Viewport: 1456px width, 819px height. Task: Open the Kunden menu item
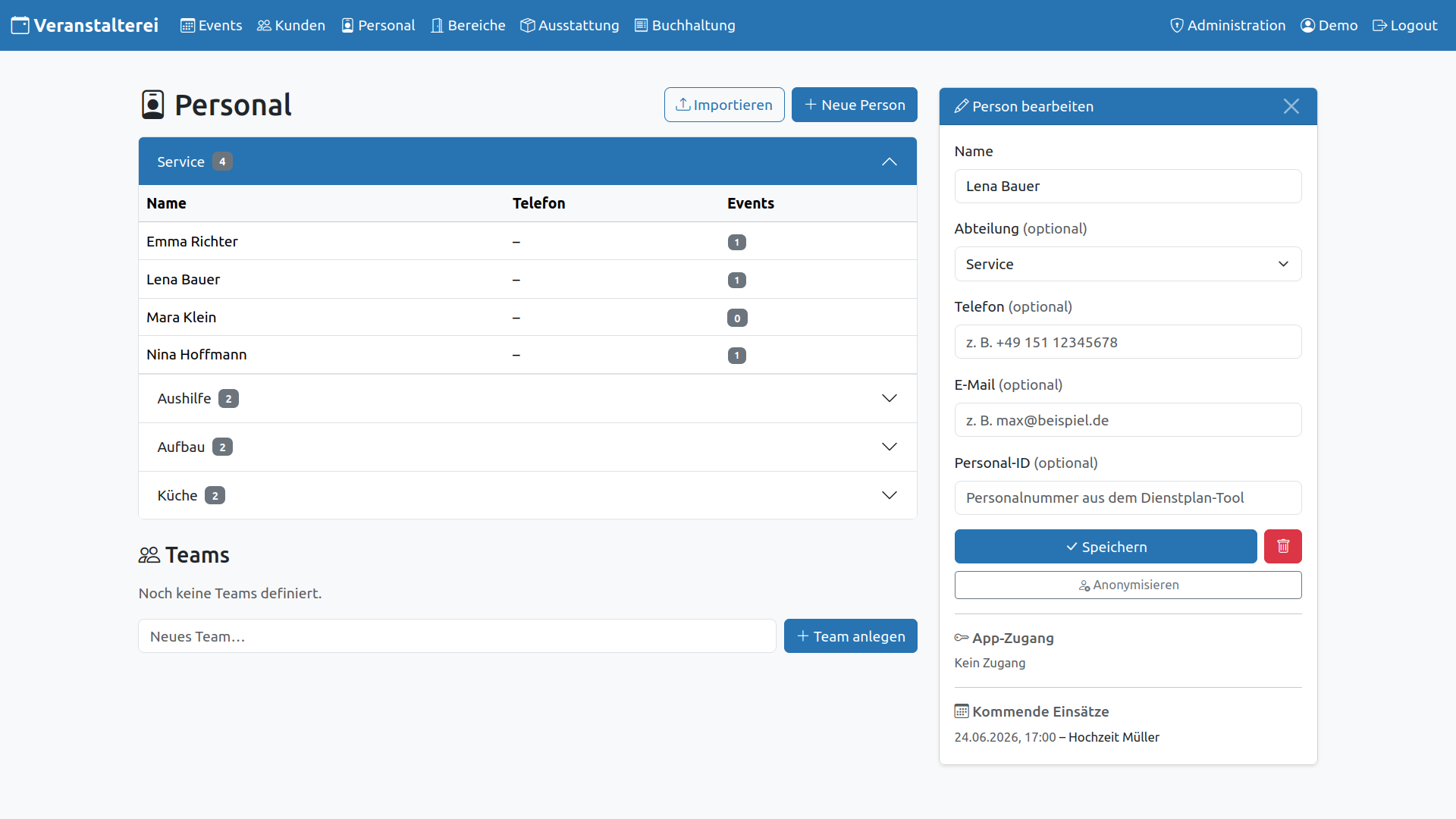pos(291,25)
